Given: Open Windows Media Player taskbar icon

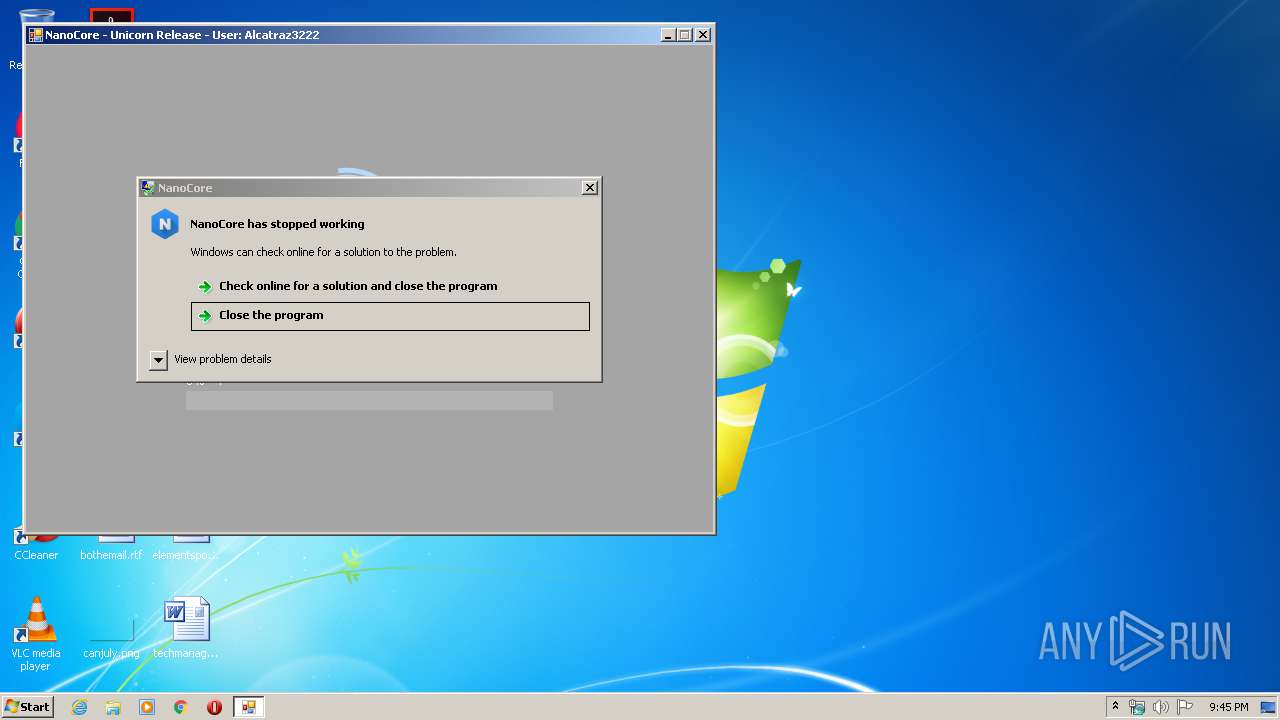Looking at the screenshot, I should [x=147, y=707].
